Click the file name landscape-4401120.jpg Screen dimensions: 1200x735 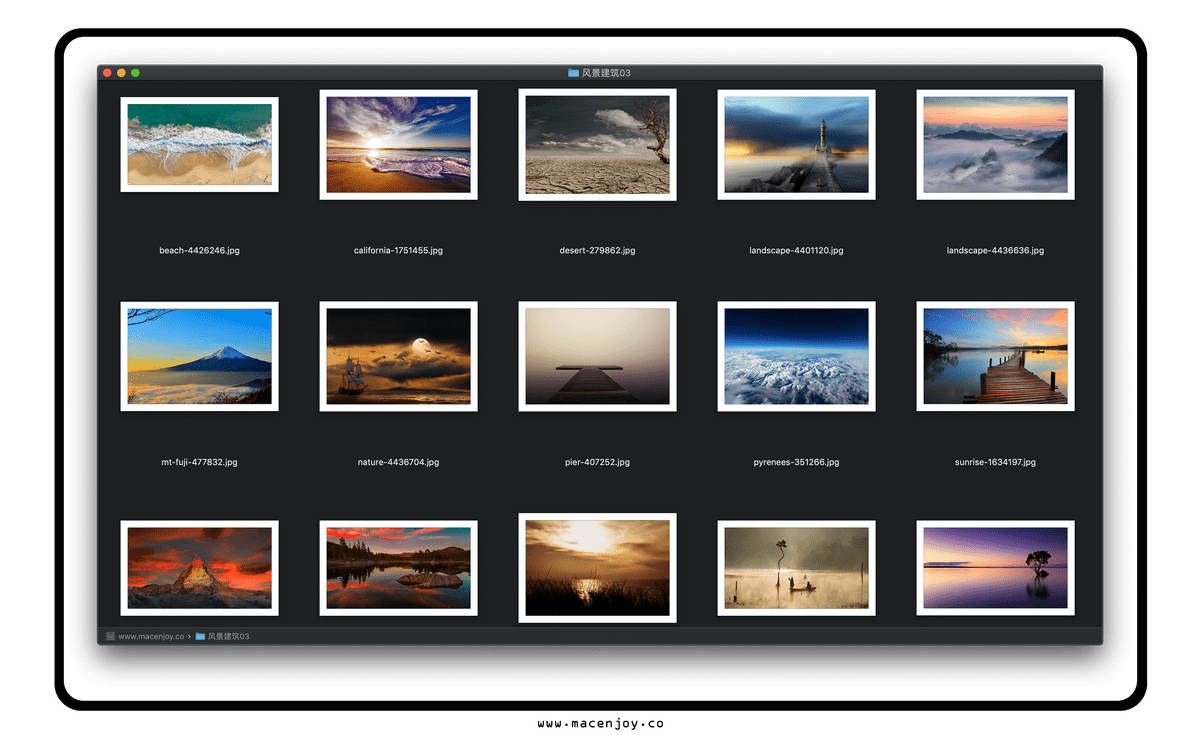[x=796, y=250]
